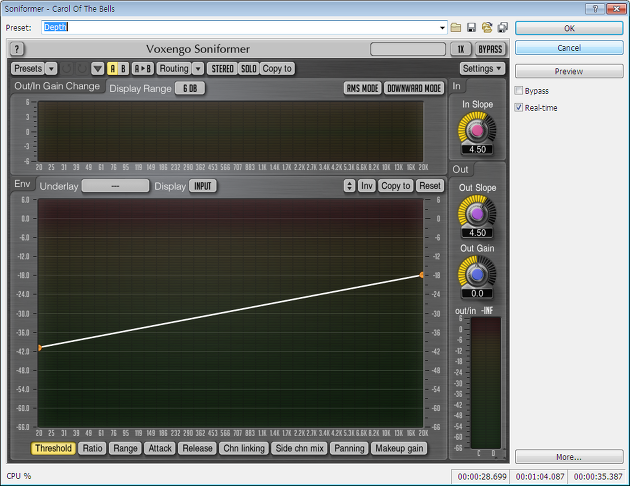630x486 pixels.
Task: Select the Chn linking tab
Action: (244, 448)
